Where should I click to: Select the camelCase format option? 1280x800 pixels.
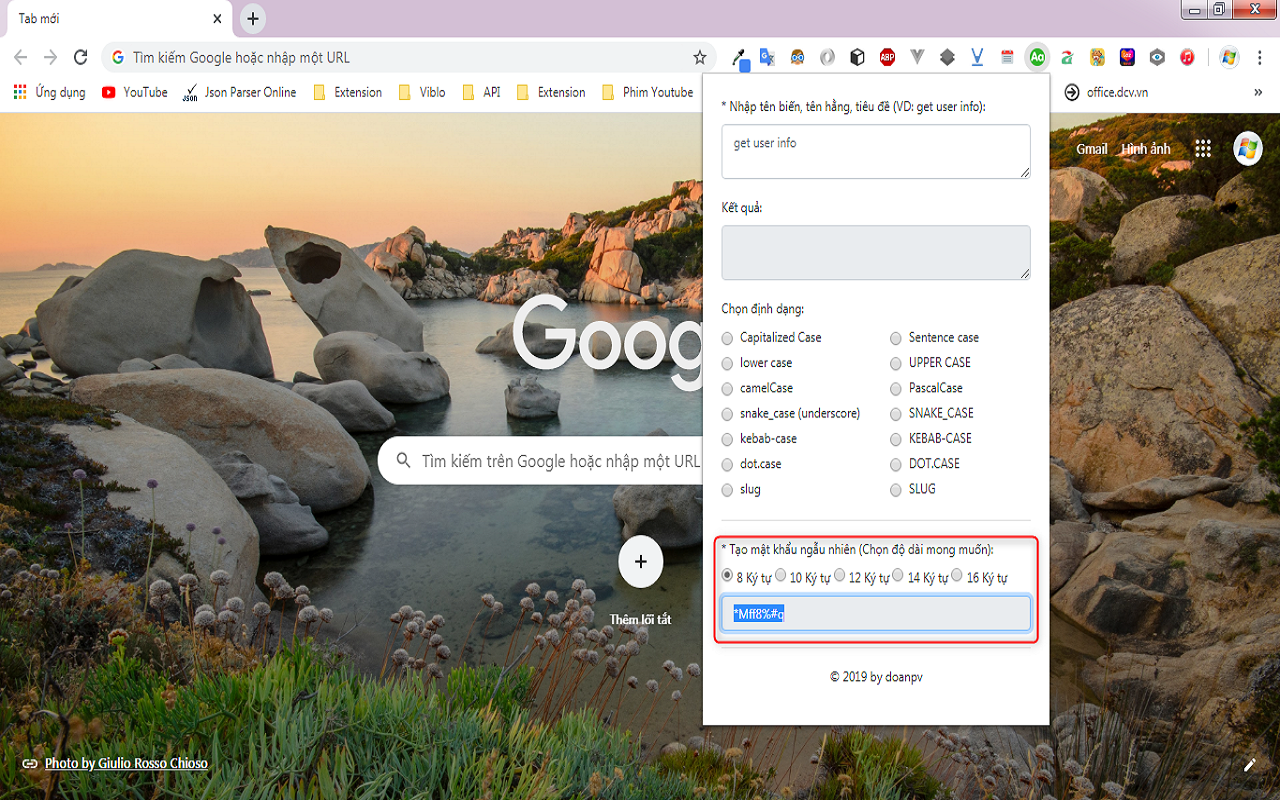(x=728, y=388)
